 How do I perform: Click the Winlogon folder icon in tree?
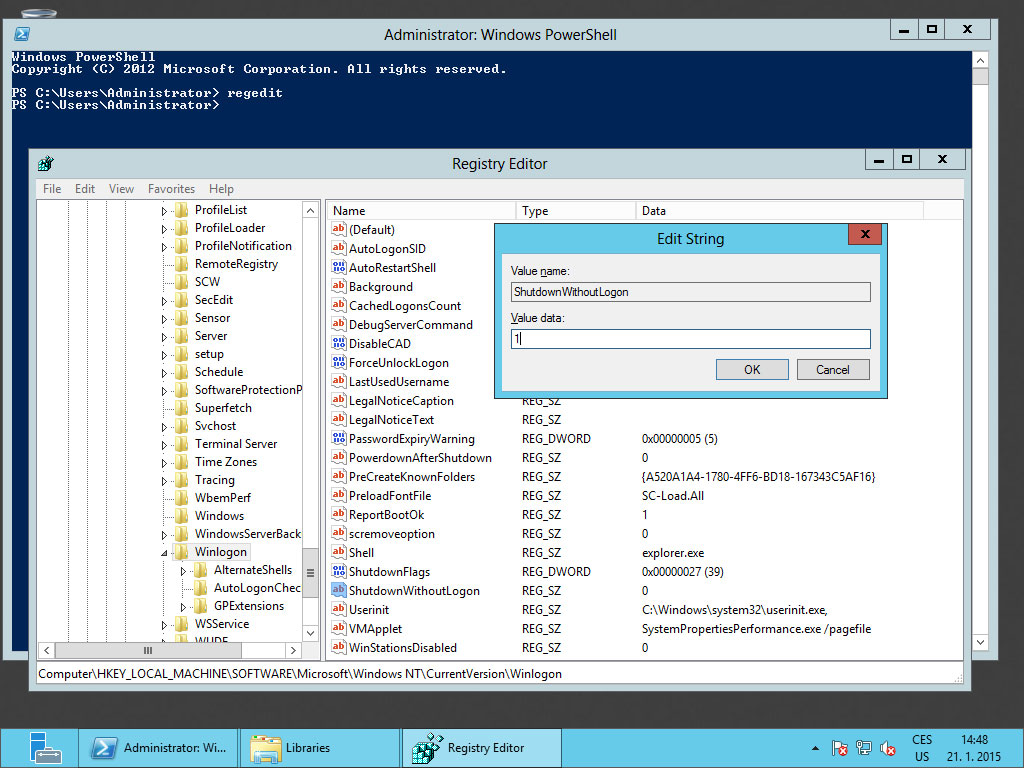tap(181, 552)
